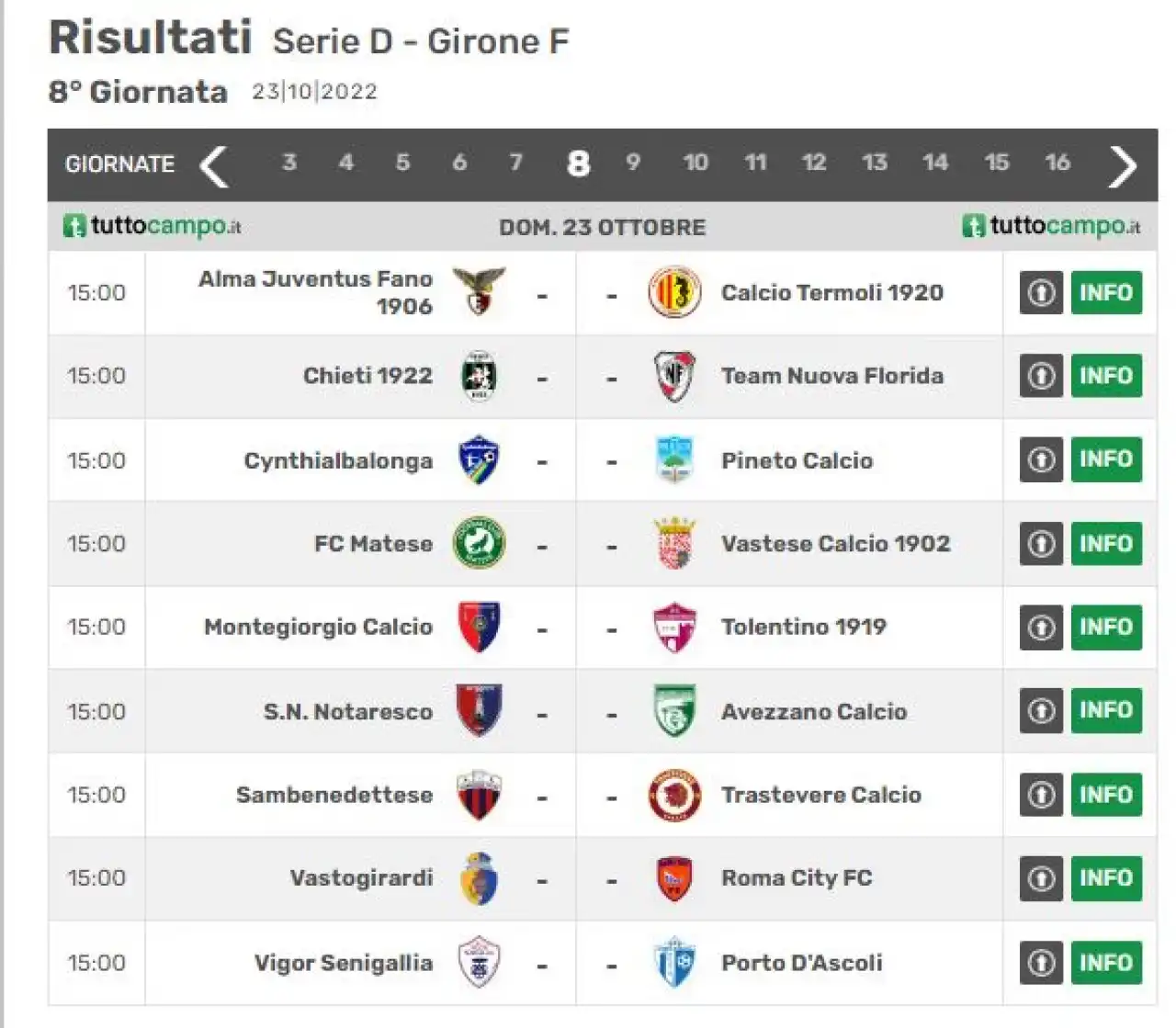
Task: Click the dark arrow icon for Sambenedettese match
Action: tap(1041, 795)
